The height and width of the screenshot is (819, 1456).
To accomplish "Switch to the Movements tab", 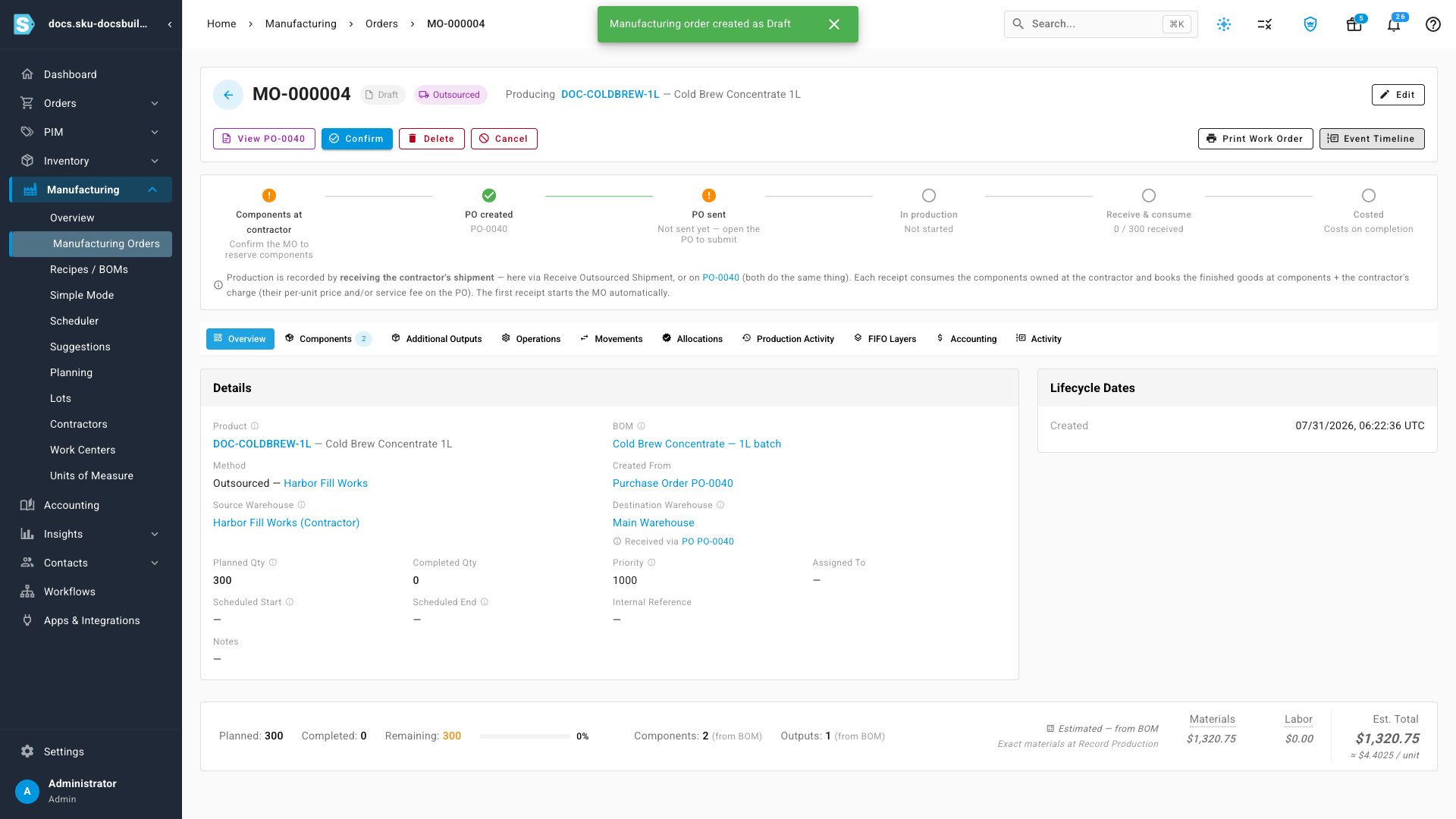I will (x=611, y=339).
